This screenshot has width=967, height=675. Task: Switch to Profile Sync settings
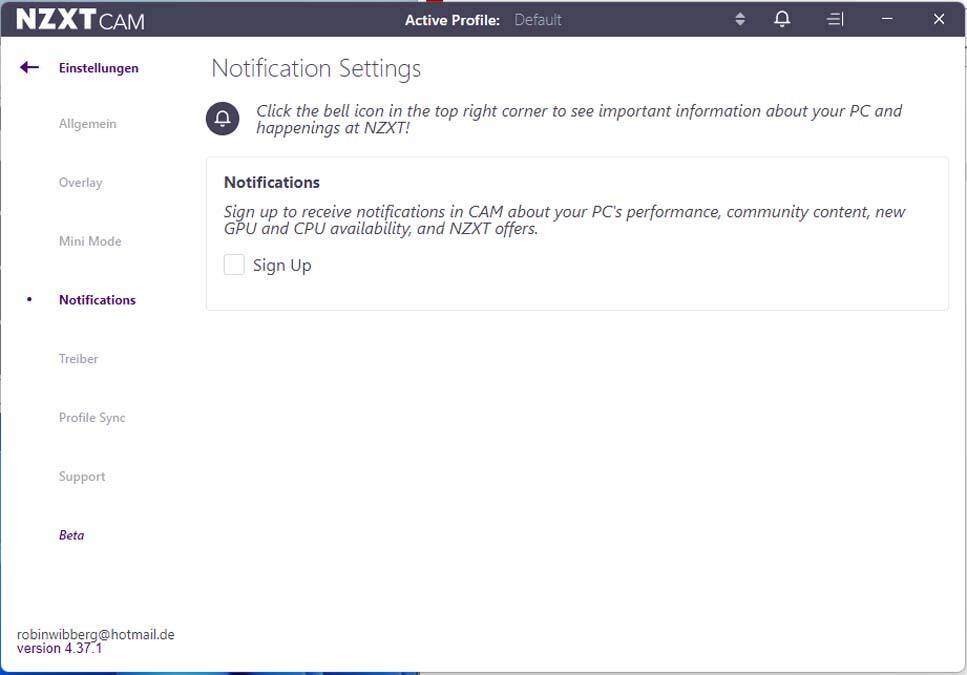(x=92, y=417)
